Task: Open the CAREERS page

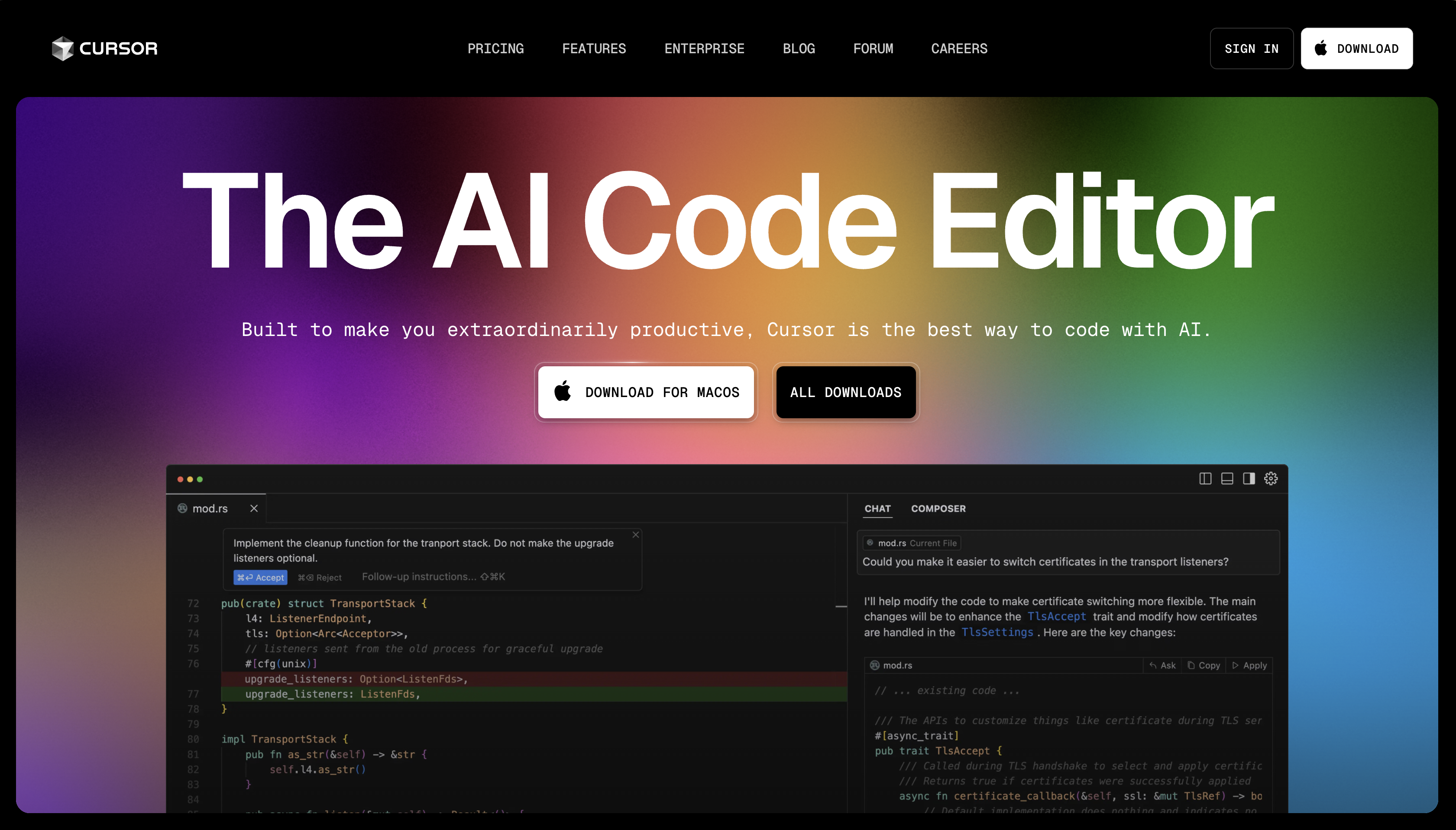Action: [959, 48]
